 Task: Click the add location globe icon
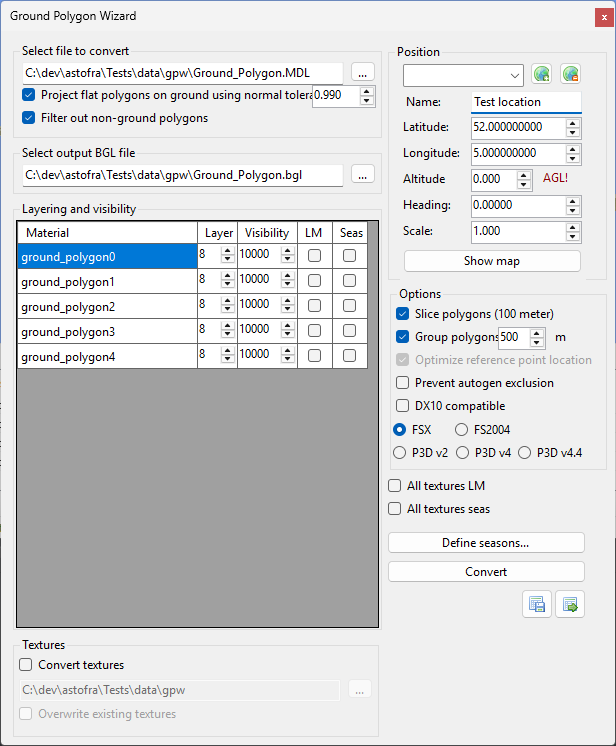coord(541,74)
